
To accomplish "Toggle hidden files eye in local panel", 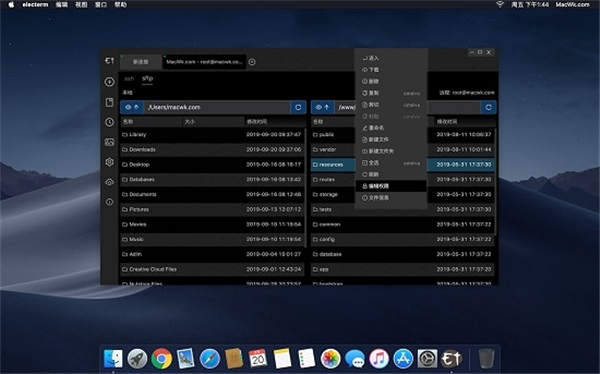I will pos(128,107).
